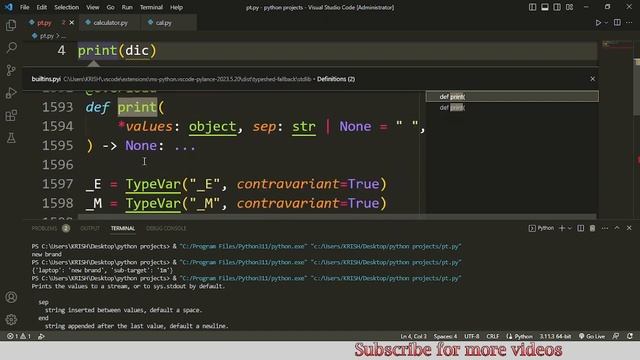Close the peek definition view
This screenshot has width=640, height=360.
(592, 79)
